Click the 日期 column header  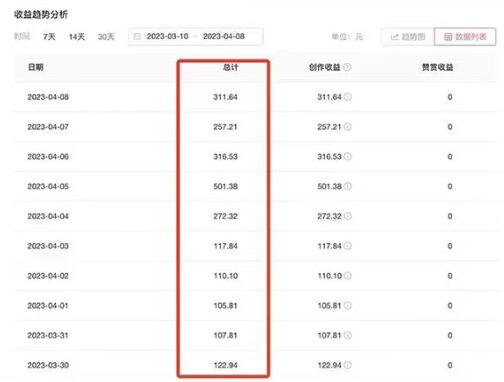(x=36, y=67)
